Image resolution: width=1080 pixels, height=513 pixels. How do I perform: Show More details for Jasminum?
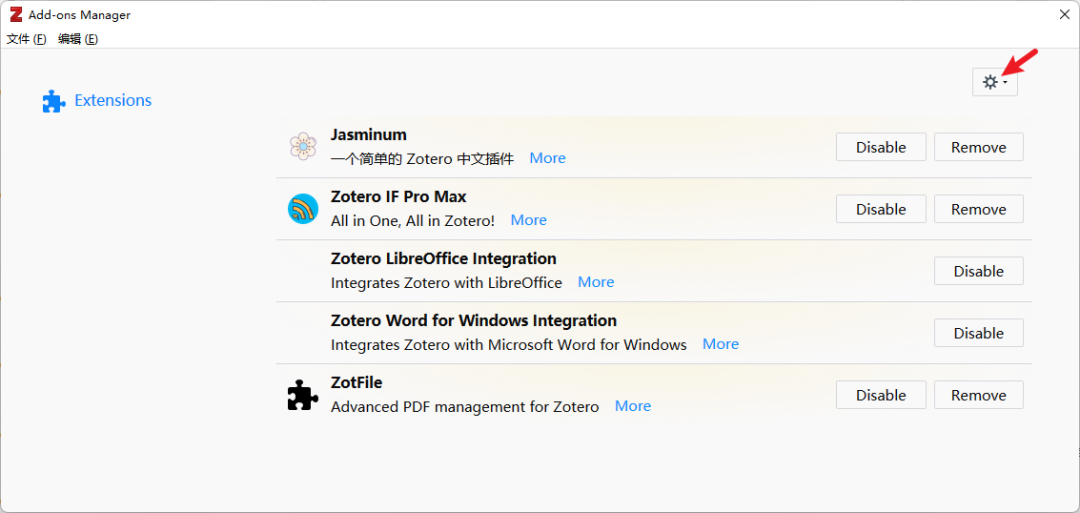[x=547, y=158]
